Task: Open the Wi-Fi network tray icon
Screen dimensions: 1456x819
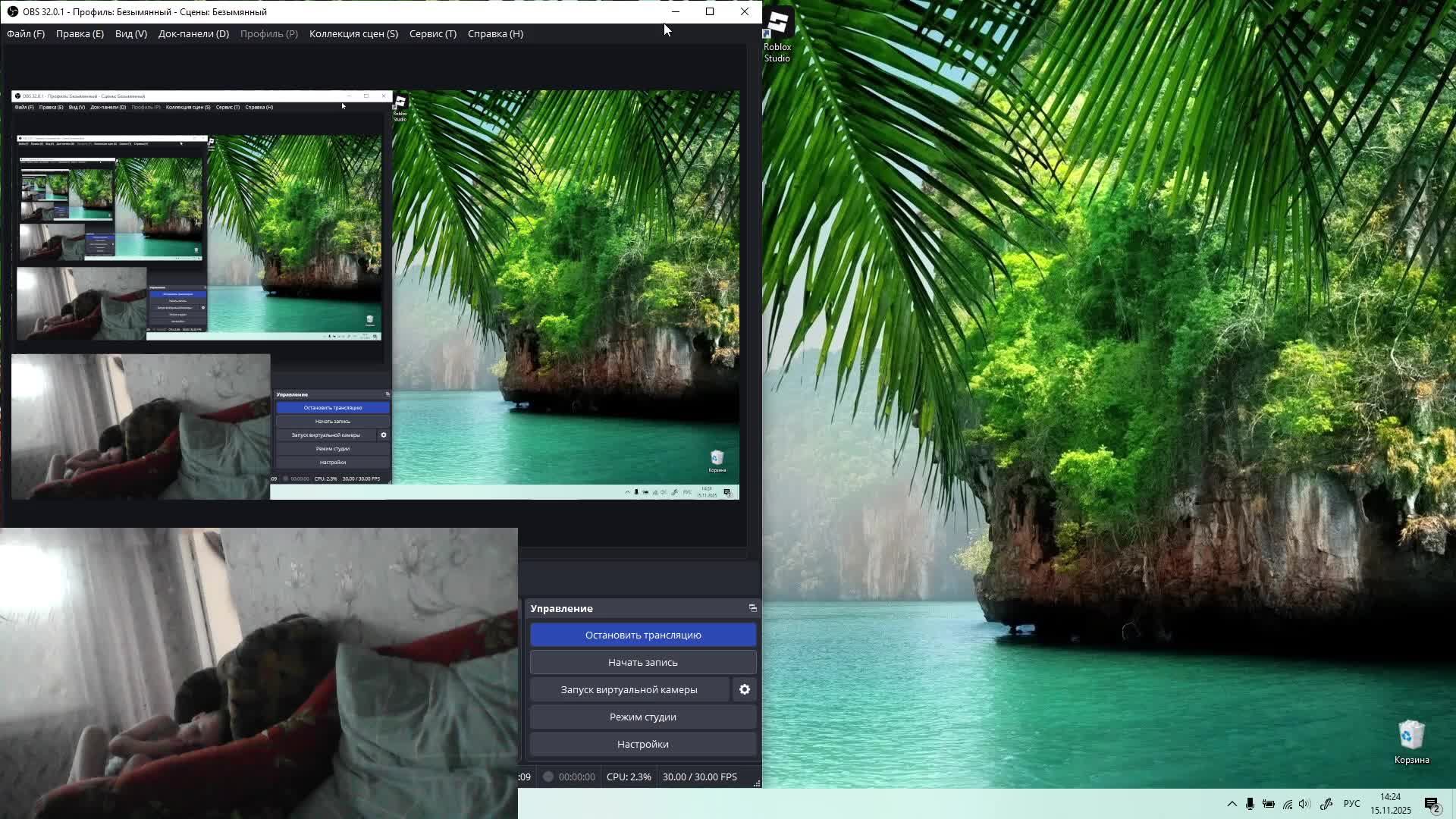Action: click(x=1287, y=804)
